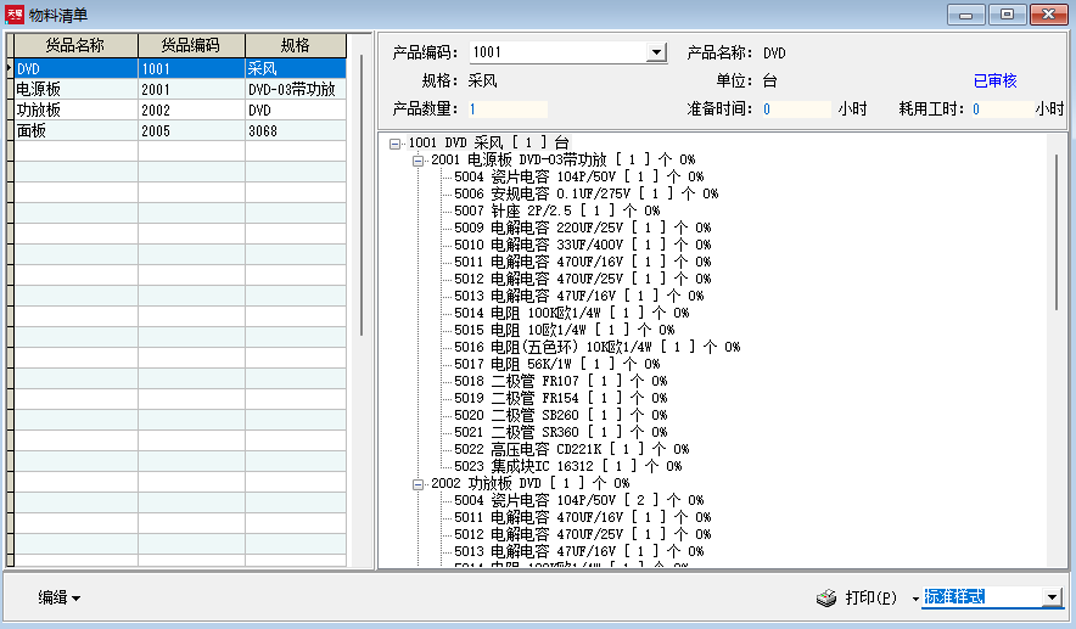Image resolution: width=1076 pixels, height=629 pixels.
Task: Select tree item 5016 电阻(五色环)
Action: 597,347
